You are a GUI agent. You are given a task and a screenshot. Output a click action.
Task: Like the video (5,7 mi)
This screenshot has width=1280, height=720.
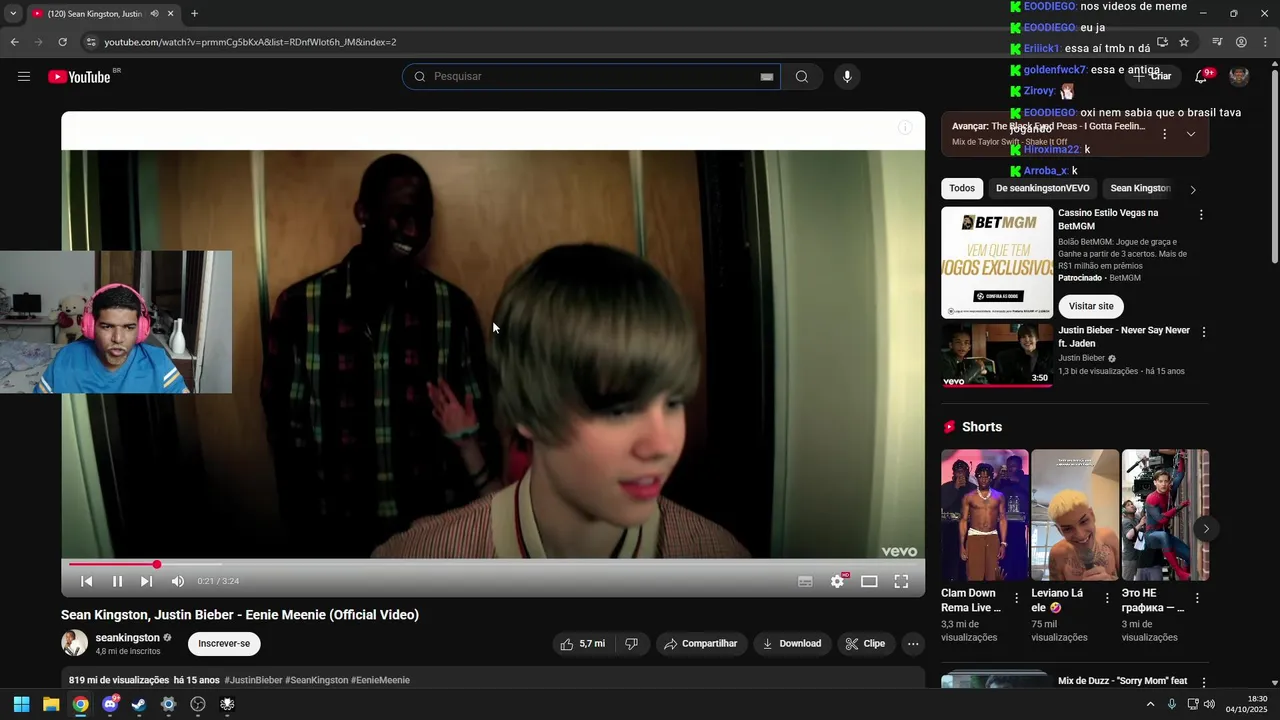click(583, 644)
